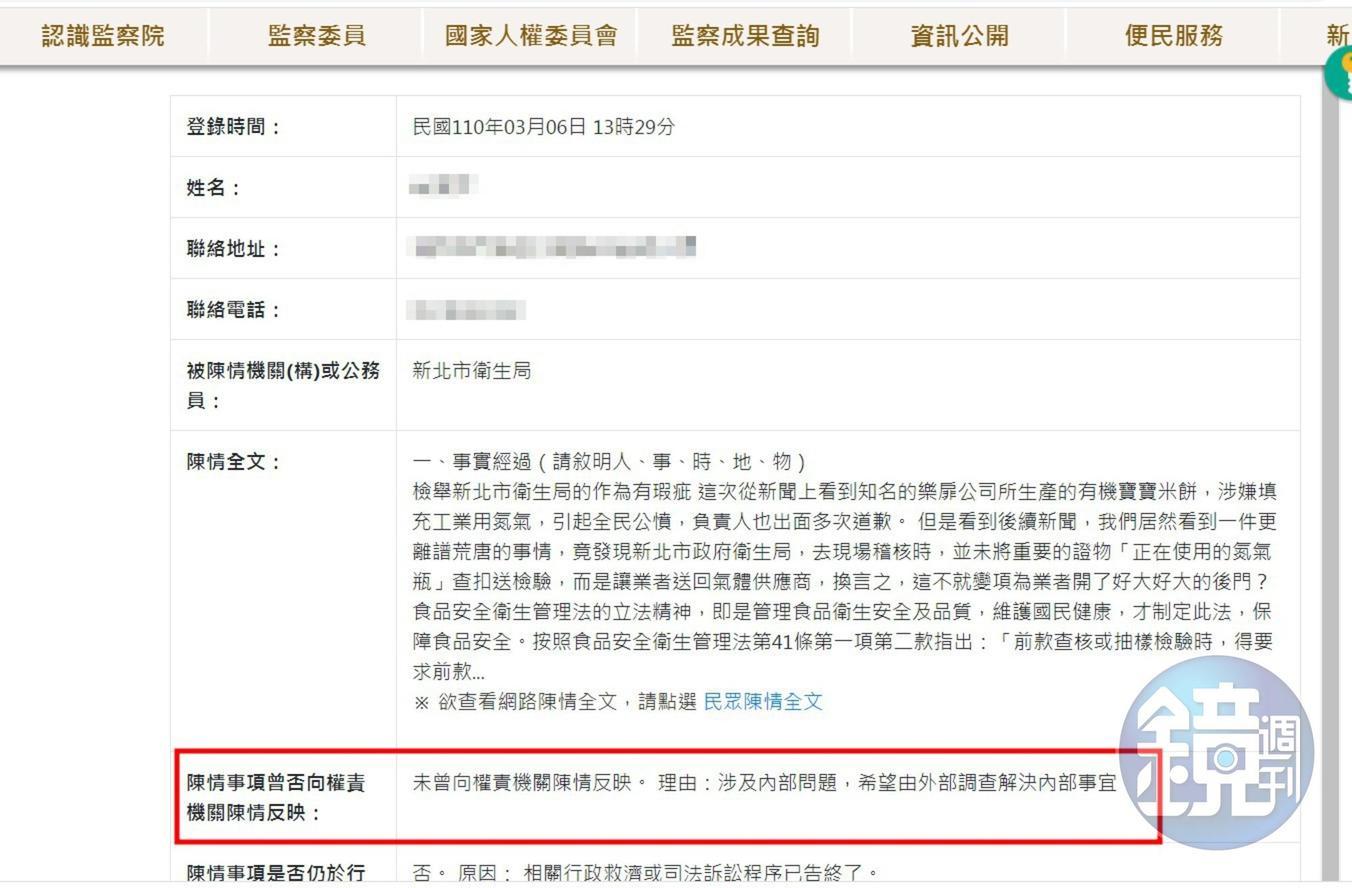Select the timestamp 民國110年03月06日 13時29分
1352x888 pixels.
pos(544,127)
